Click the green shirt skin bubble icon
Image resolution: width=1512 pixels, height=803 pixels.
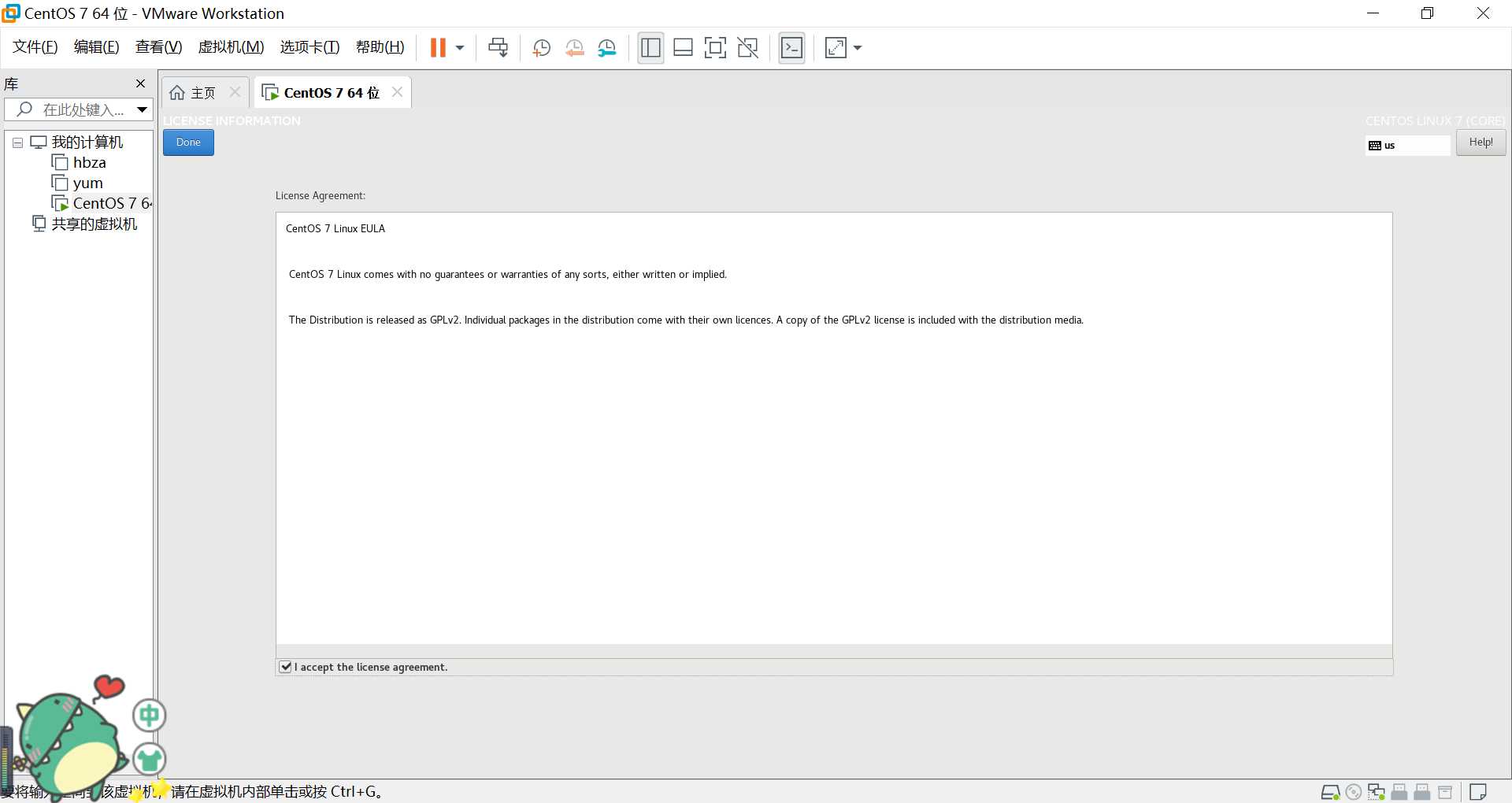coord(149,760)
